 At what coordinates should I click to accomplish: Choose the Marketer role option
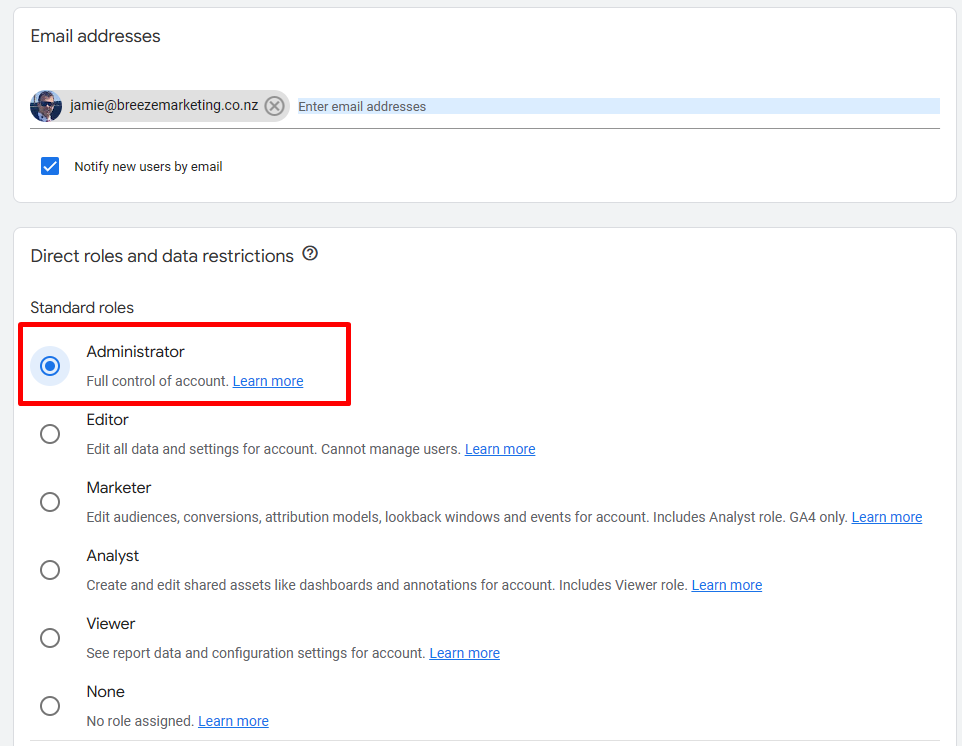(x=50, y=502)
